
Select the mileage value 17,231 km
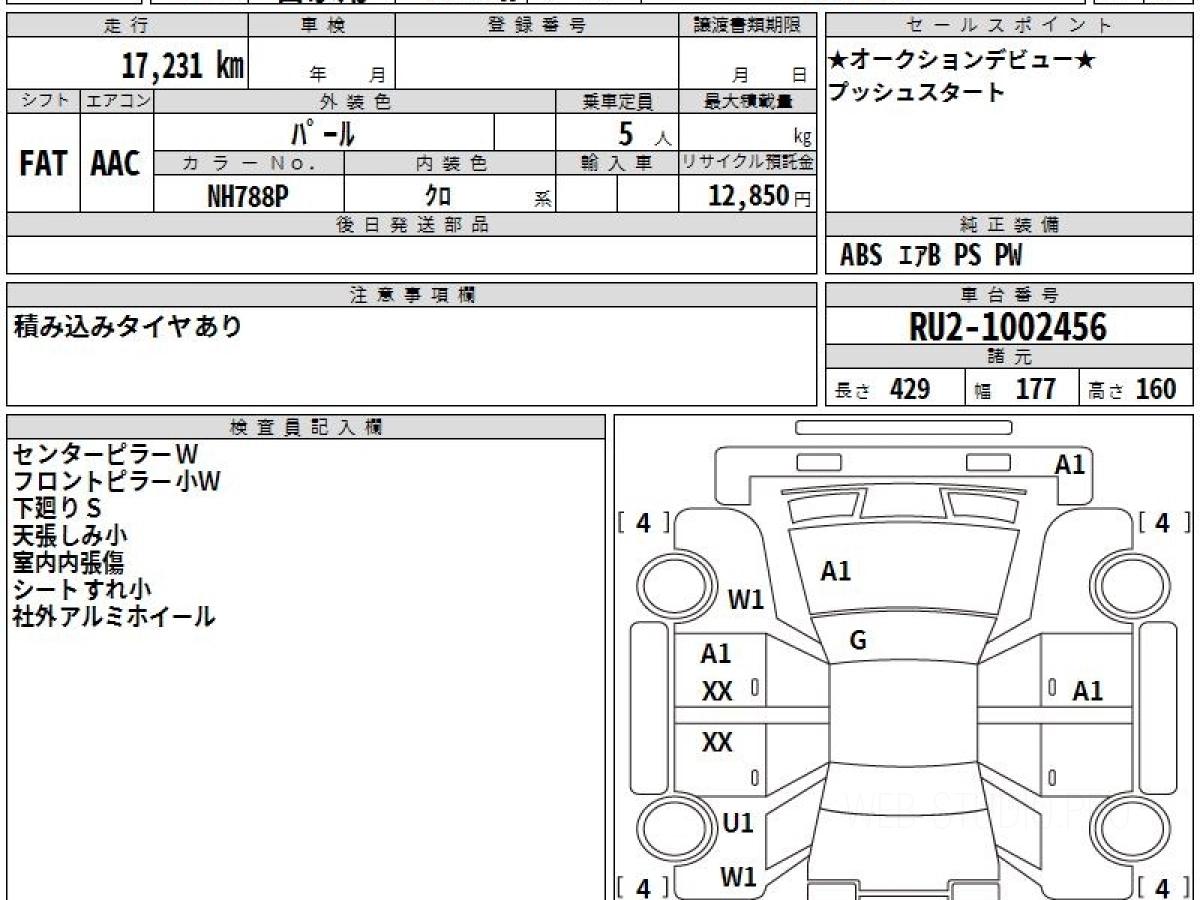click(182, 66)
